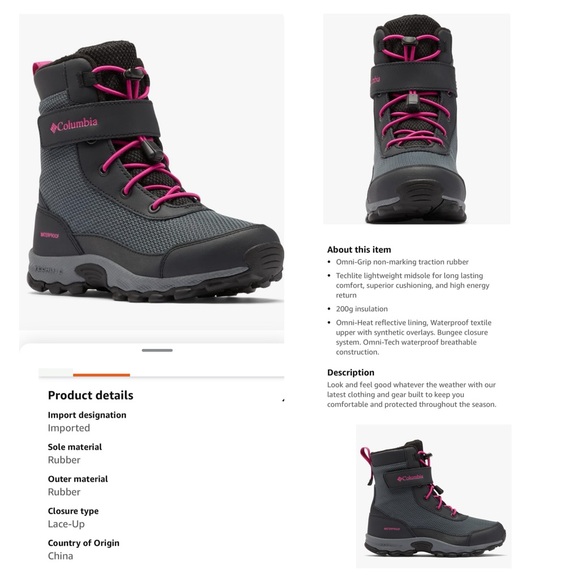Select the Sole material Rubber value
580x580 pixels.
pos(64,460)
